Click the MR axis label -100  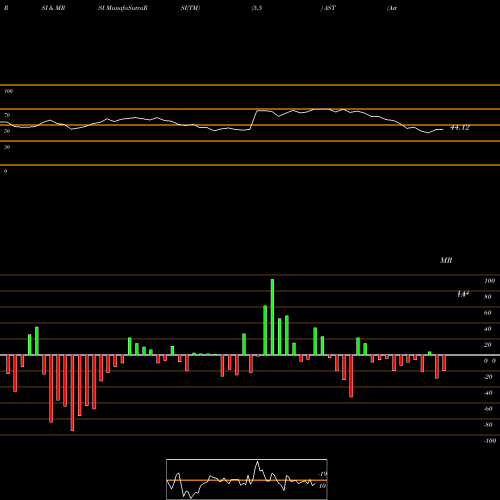coord(490,441)
